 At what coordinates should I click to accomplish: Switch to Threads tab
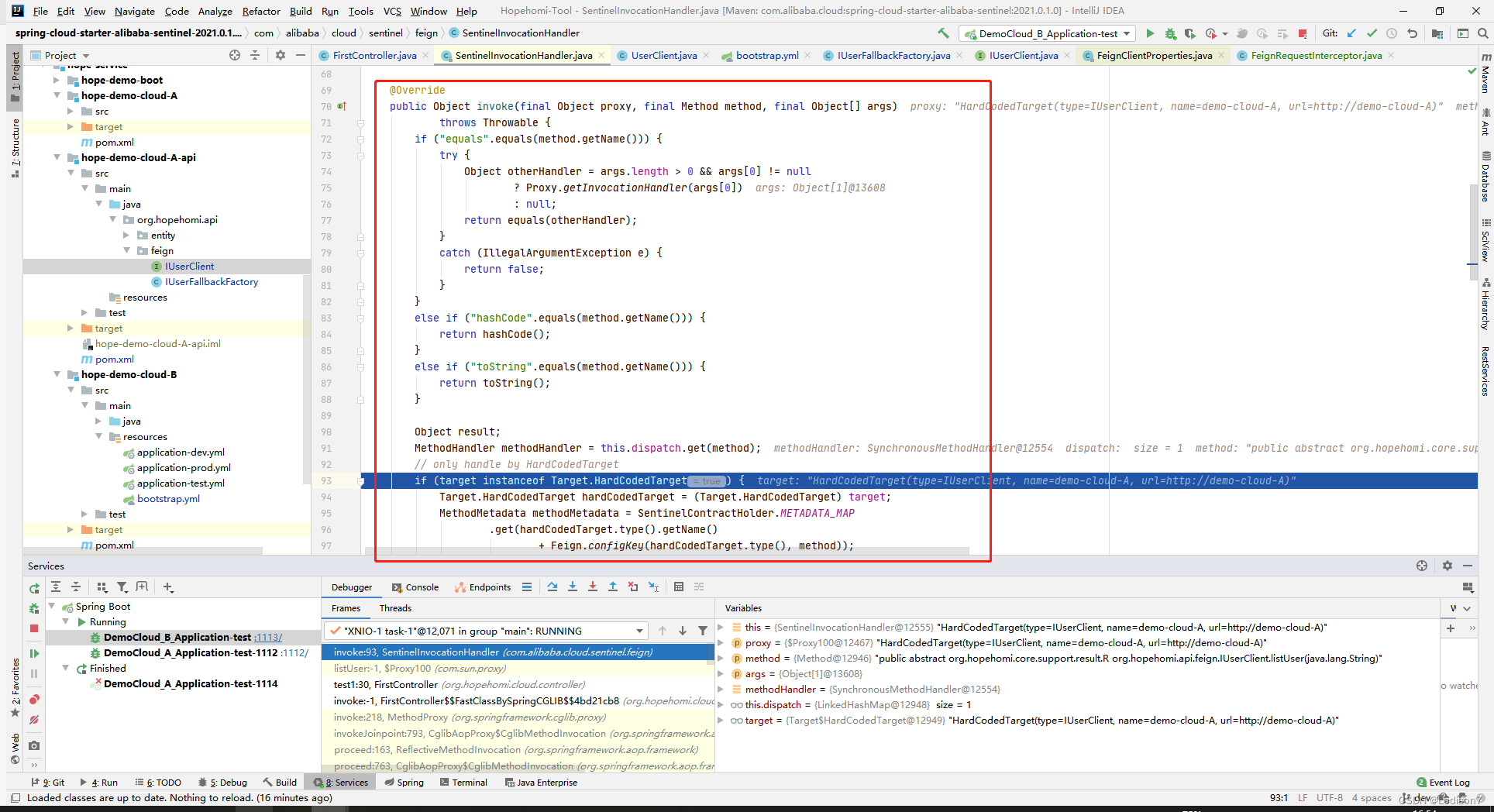395,608
